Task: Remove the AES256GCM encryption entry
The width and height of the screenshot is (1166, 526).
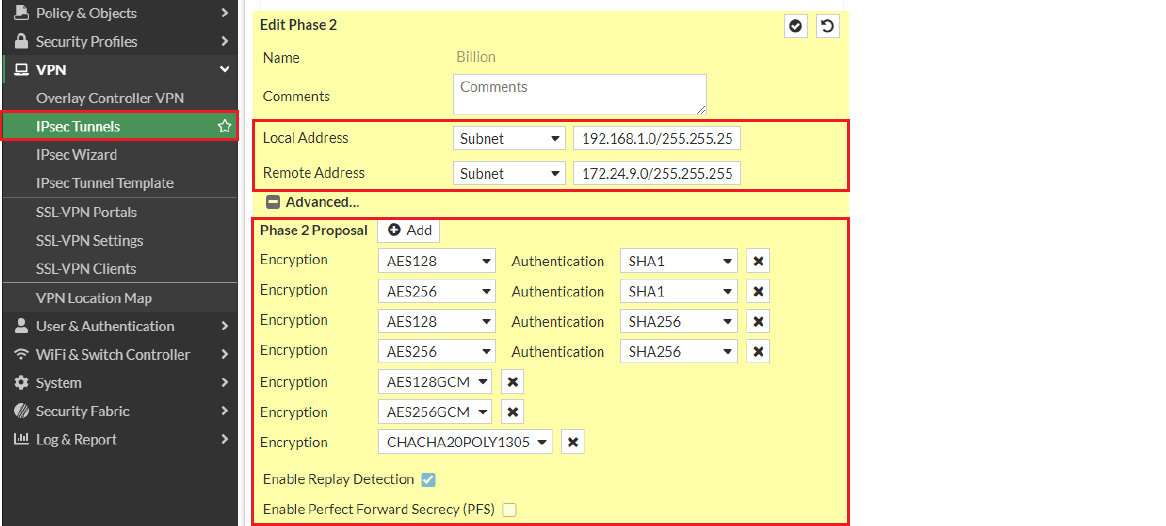Action: point(512,412)
